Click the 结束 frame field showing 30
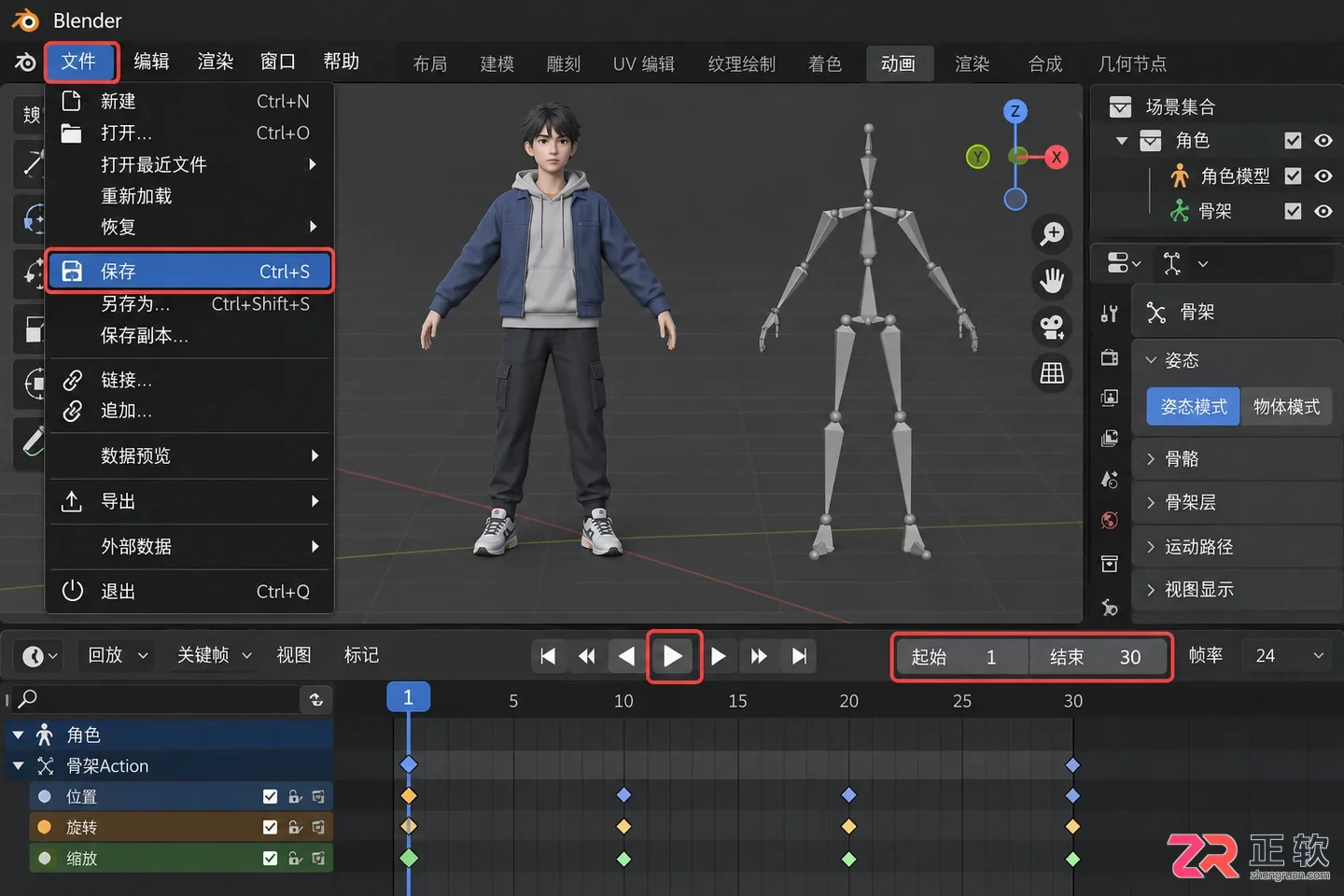Image resolution: width=1344 pixels, height=896 pixels. [x=1099, y=657]
